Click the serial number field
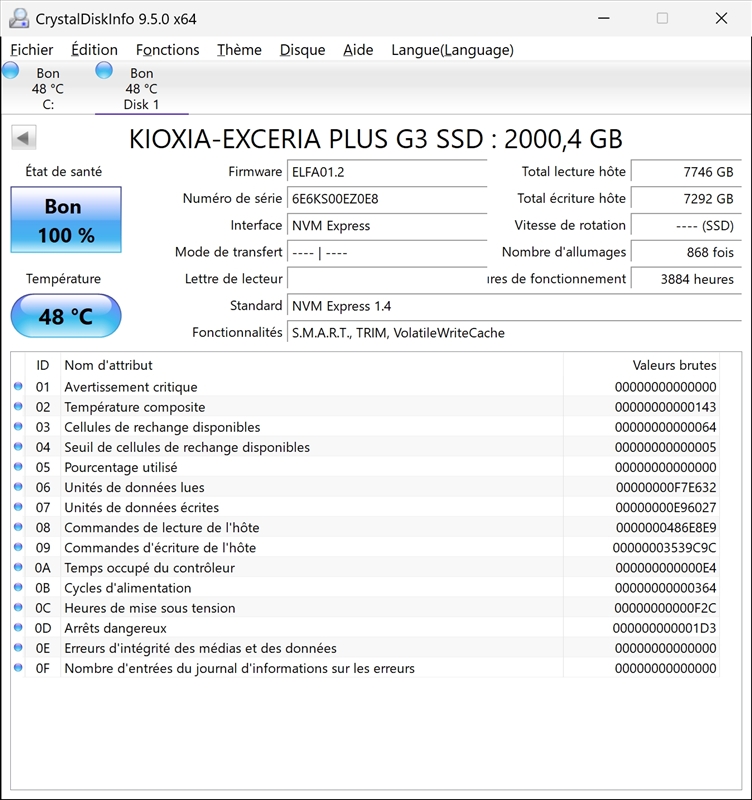 tap(387, 198)
